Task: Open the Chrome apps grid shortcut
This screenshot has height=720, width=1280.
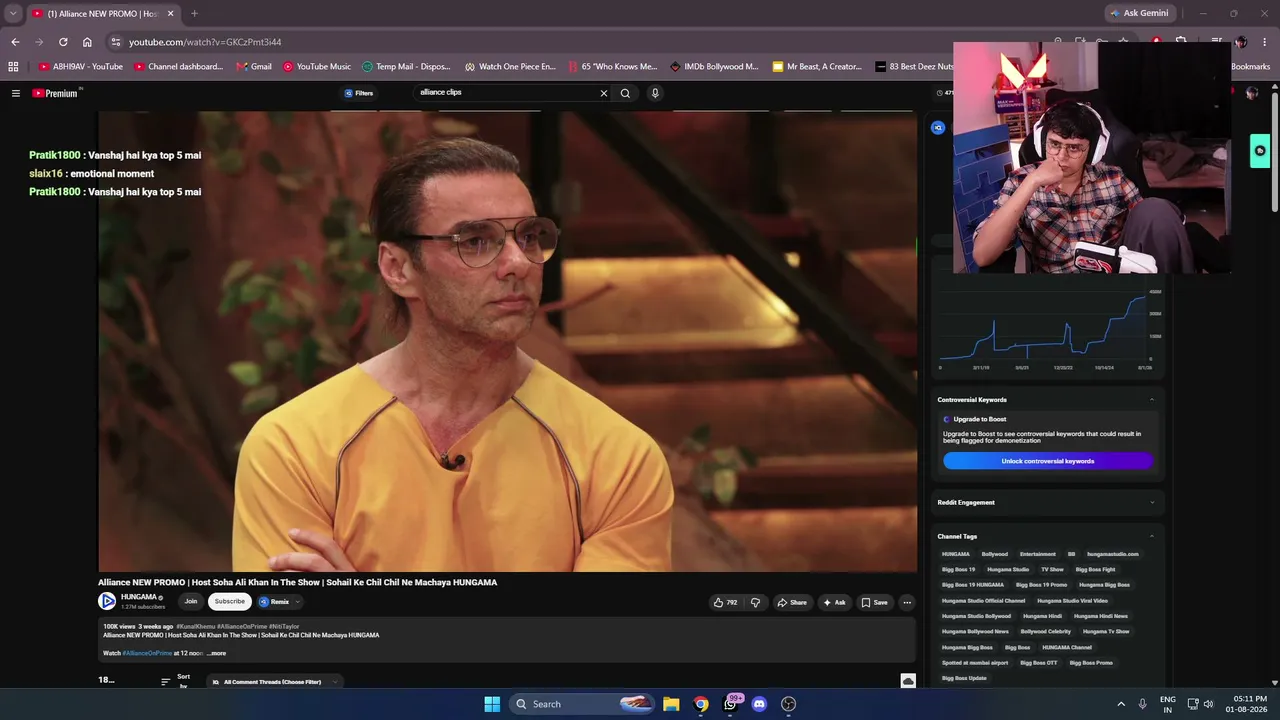Action: point(13,67)
